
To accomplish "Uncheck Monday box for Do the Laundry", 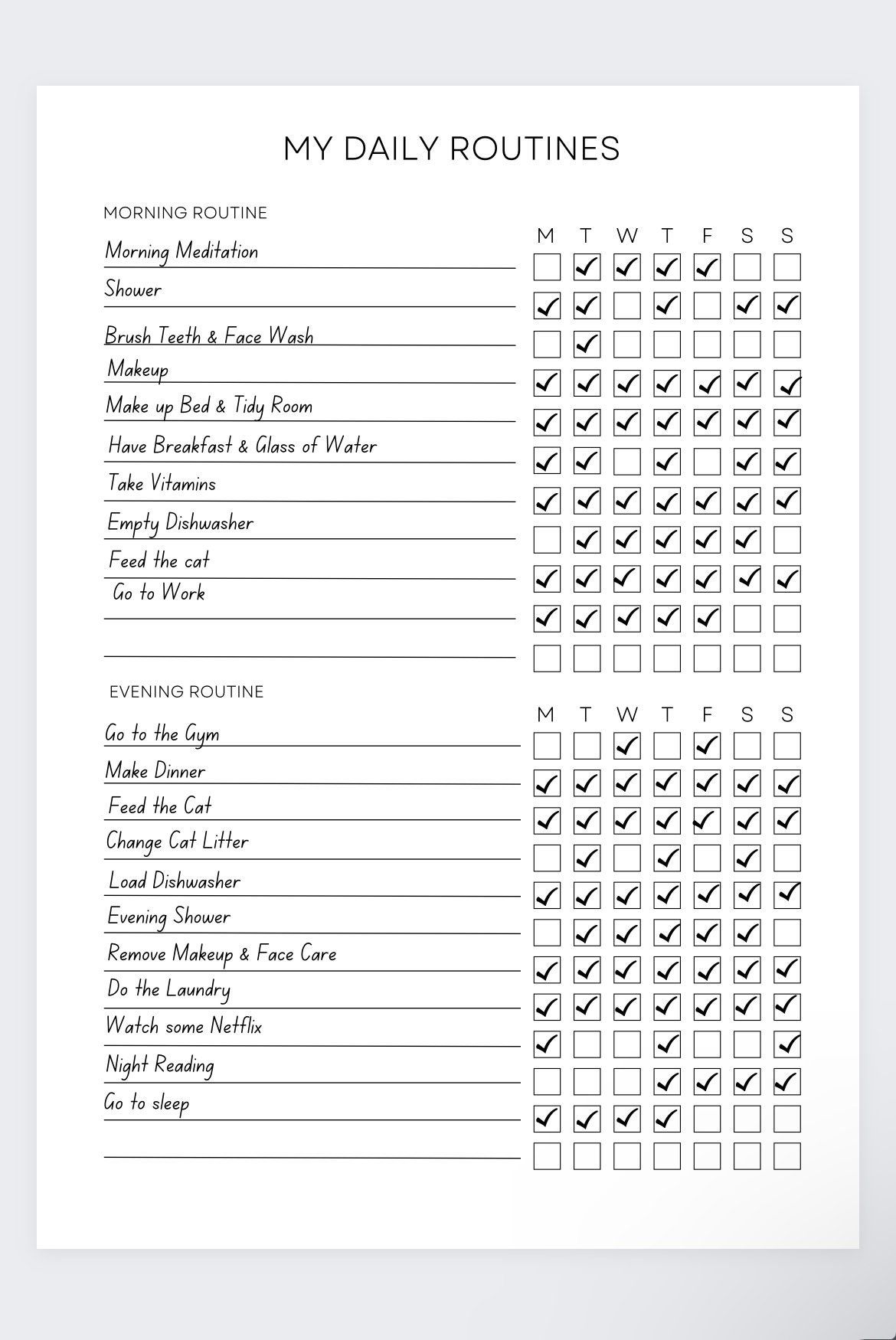I will click(x=546, y=1007).
